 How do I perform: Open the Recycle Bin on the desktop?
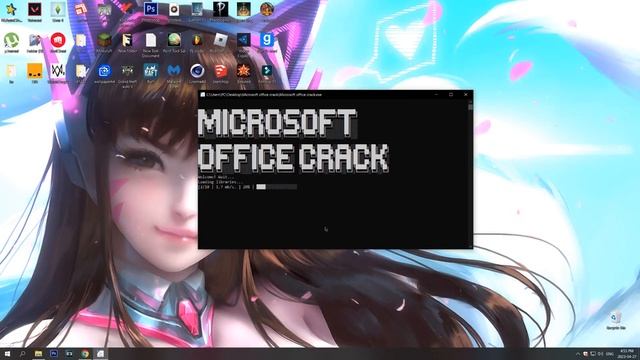[x=616, y=318]
